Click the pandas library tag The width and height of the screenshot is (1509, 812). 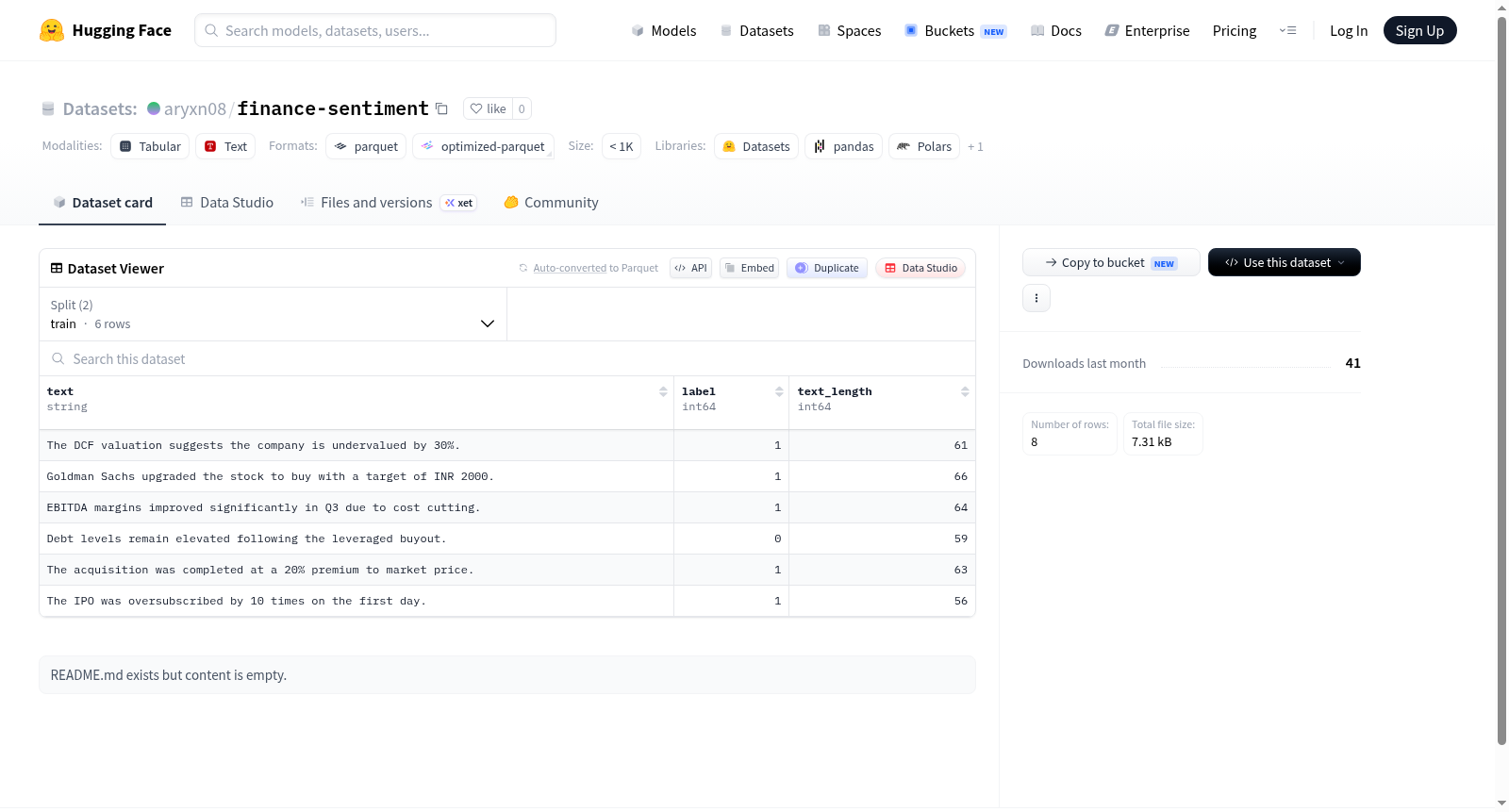(844, 146)
